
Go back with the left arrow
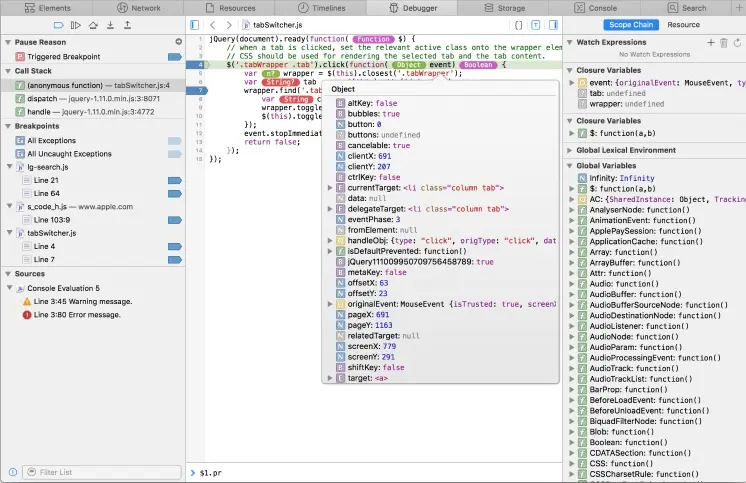[x=213, y=25]
